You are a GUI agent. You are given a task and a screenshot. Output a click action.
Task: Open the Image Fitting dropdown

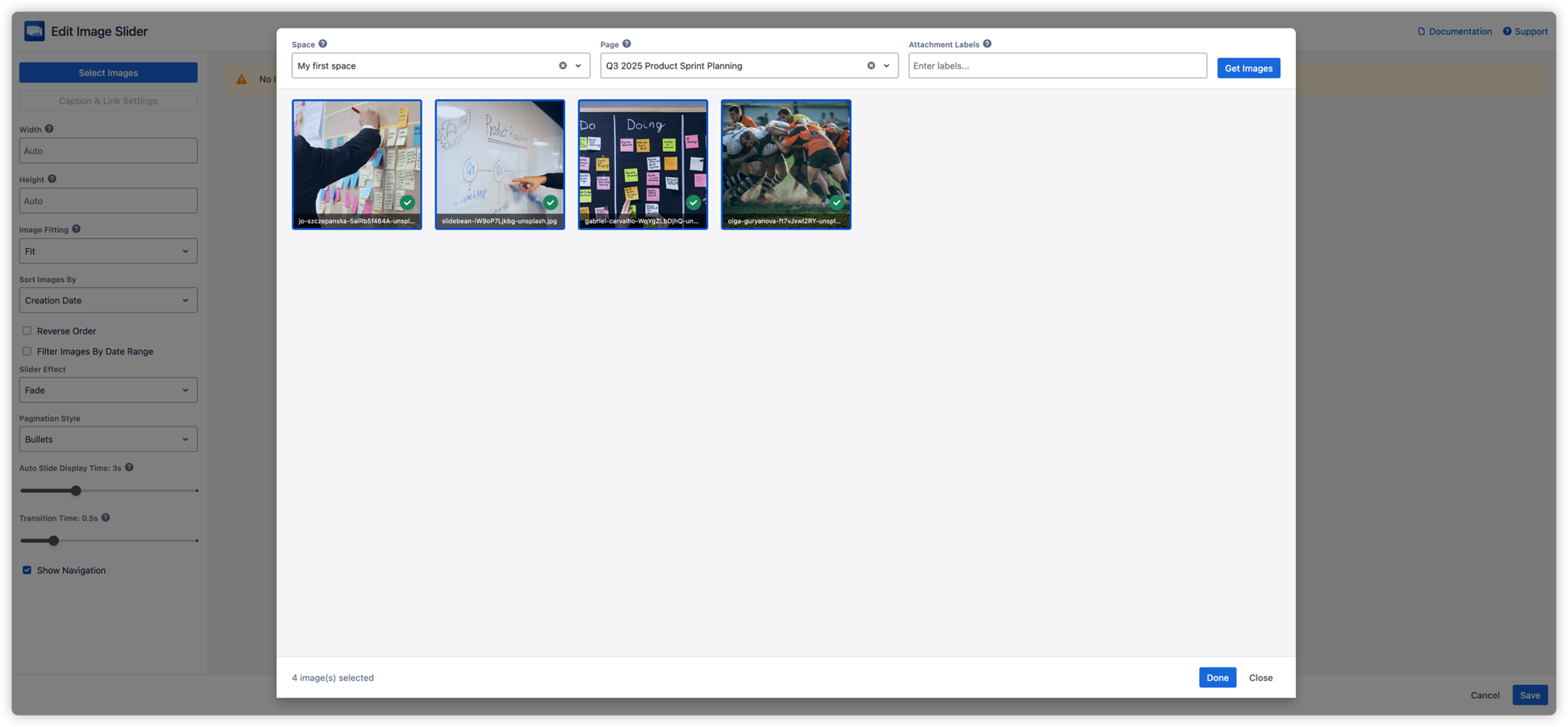pyautogui.click(x=108, y=250)
